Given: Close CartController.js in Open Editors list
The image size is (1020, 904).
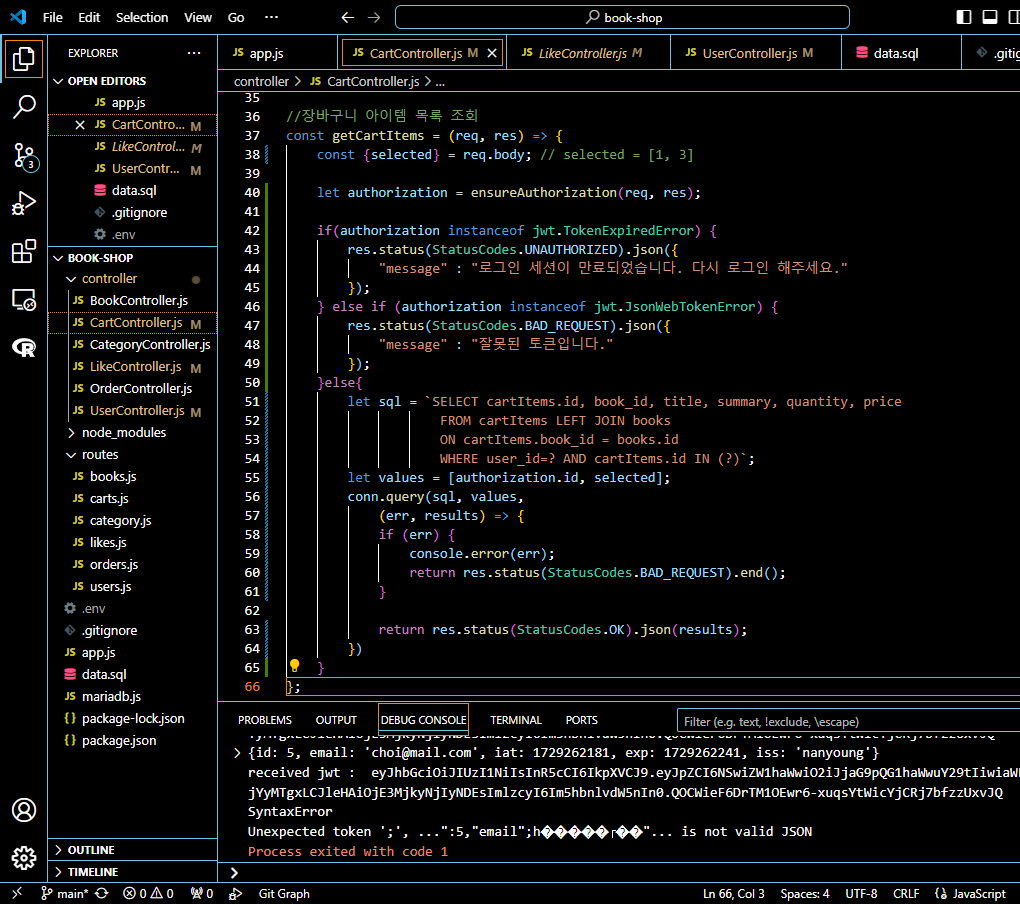Looking at the screenshot, I should coord(80,125).
